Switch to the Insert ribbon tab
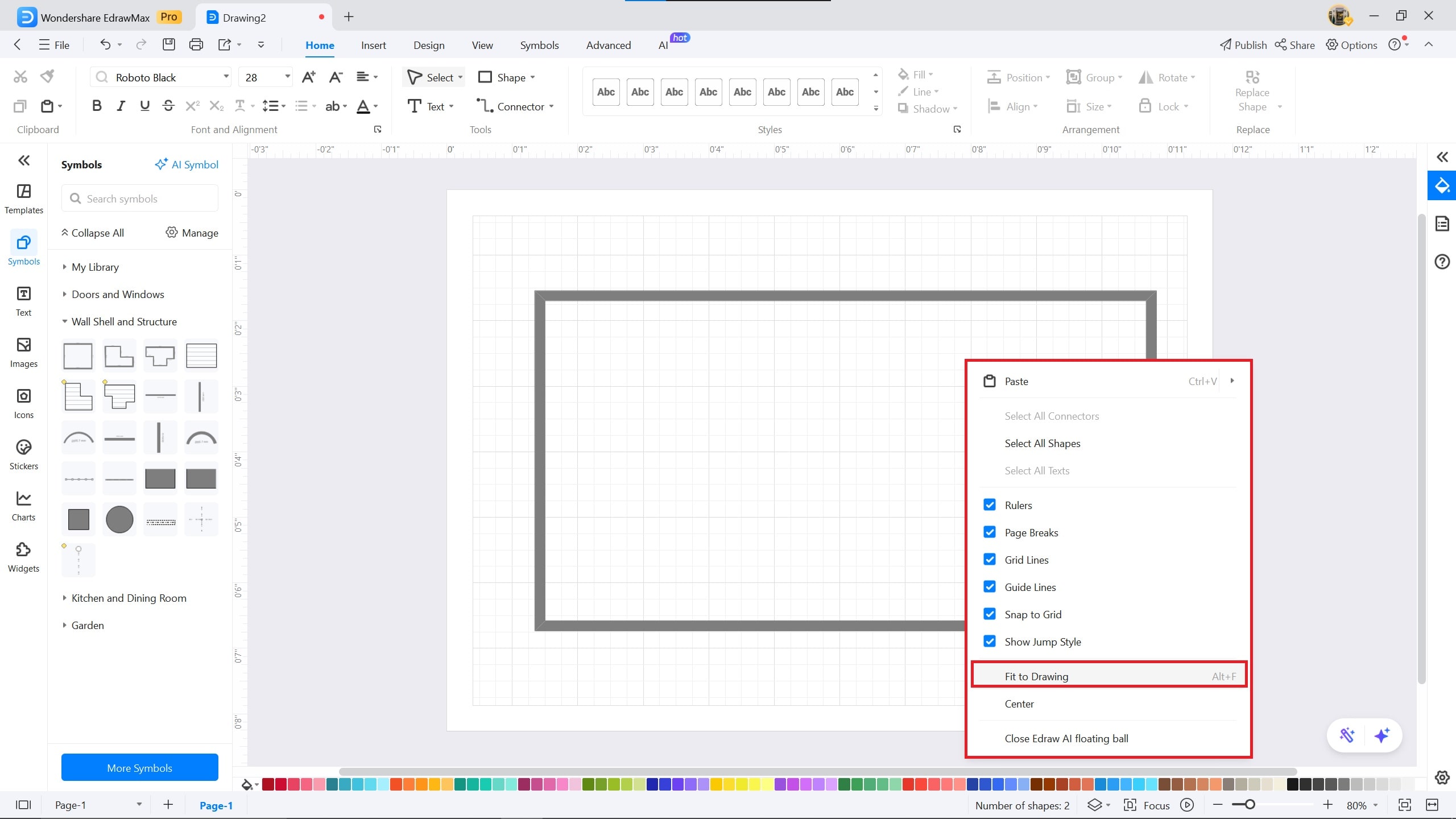The image size is (1456, 819). point(373,45)
